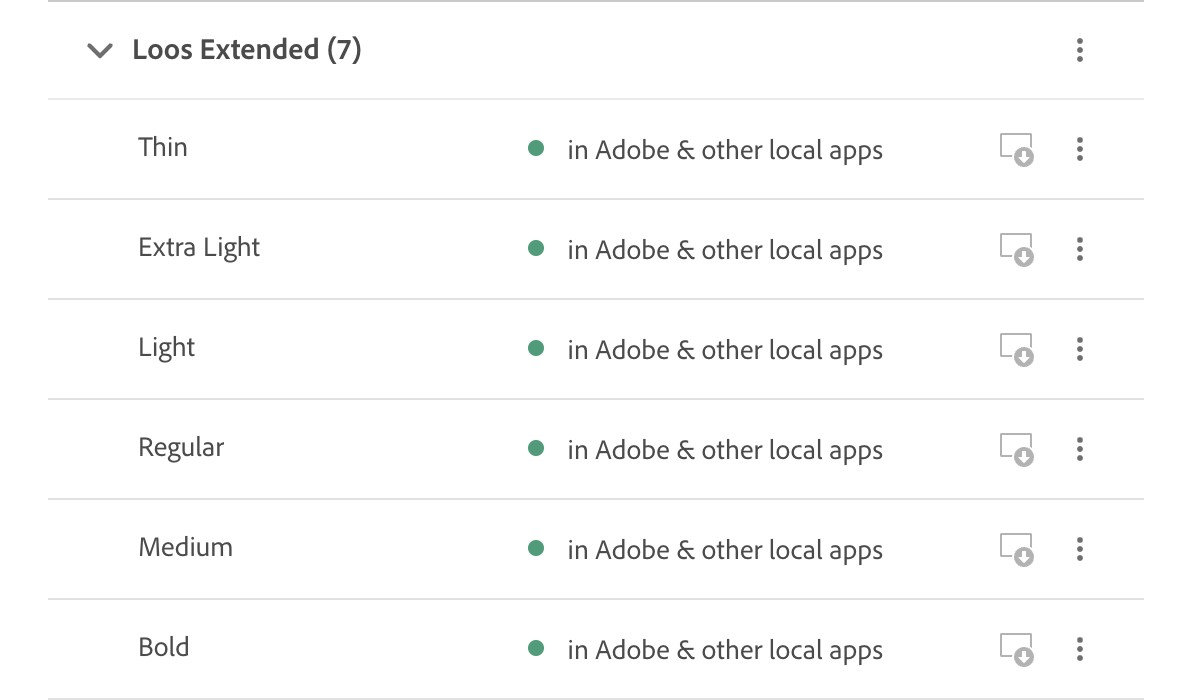Image resolution: width=1192 pixels, height=700 pixels.
Task: Open the three-dot menu for Thin
Action: tap(1080, 150)
